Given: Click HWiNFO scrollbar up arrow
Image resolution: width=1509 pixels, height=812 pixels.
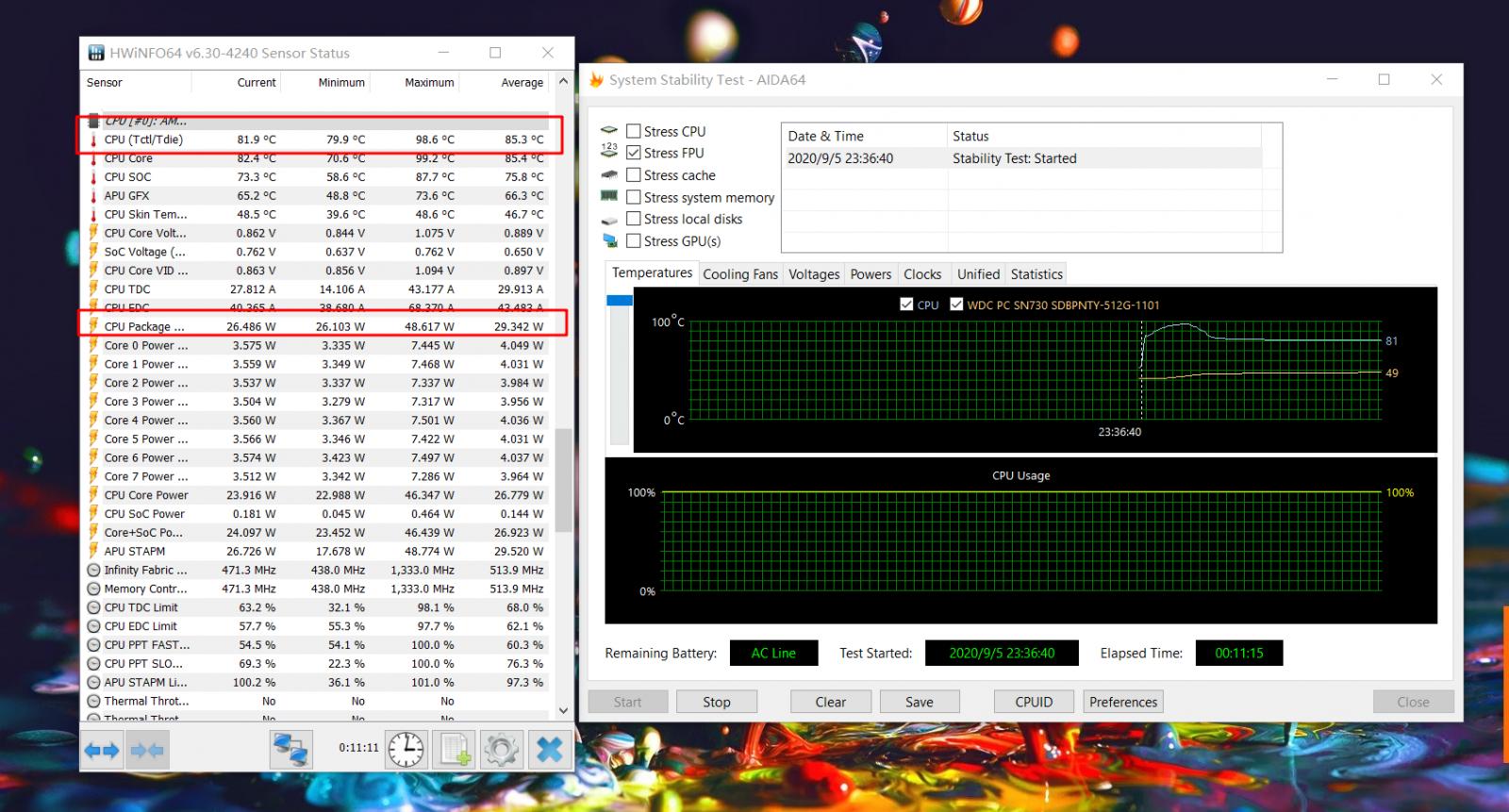Looking at the screenshot, I should point(563,82).
